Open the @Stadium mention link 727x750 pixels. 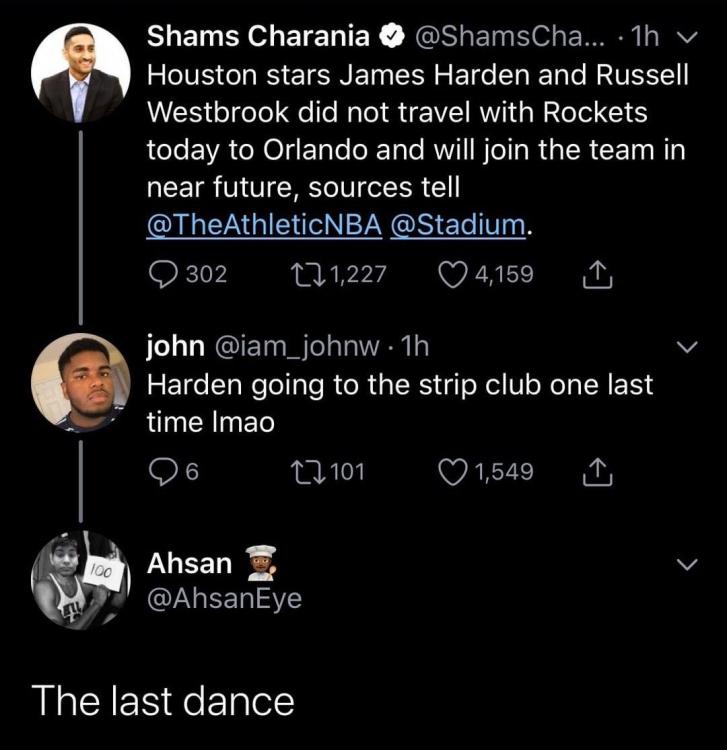point(458,225)
